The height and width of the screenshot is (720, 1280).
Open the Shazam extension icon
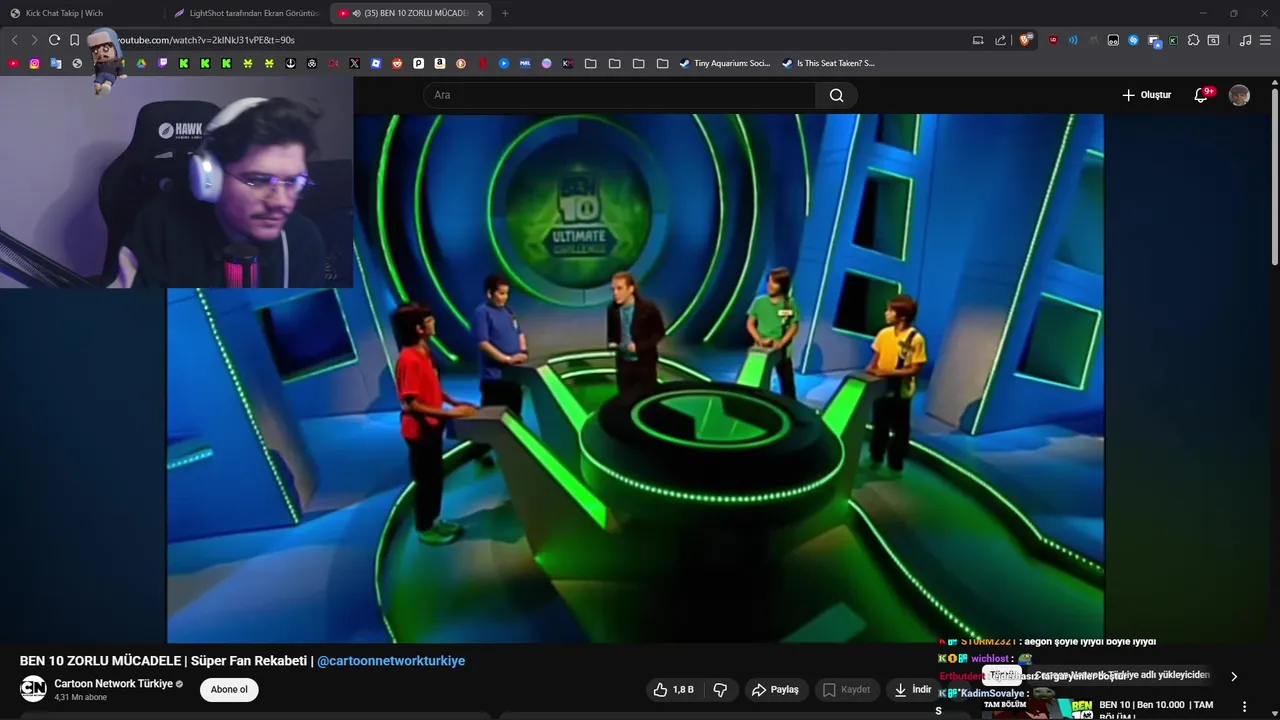1133,40
